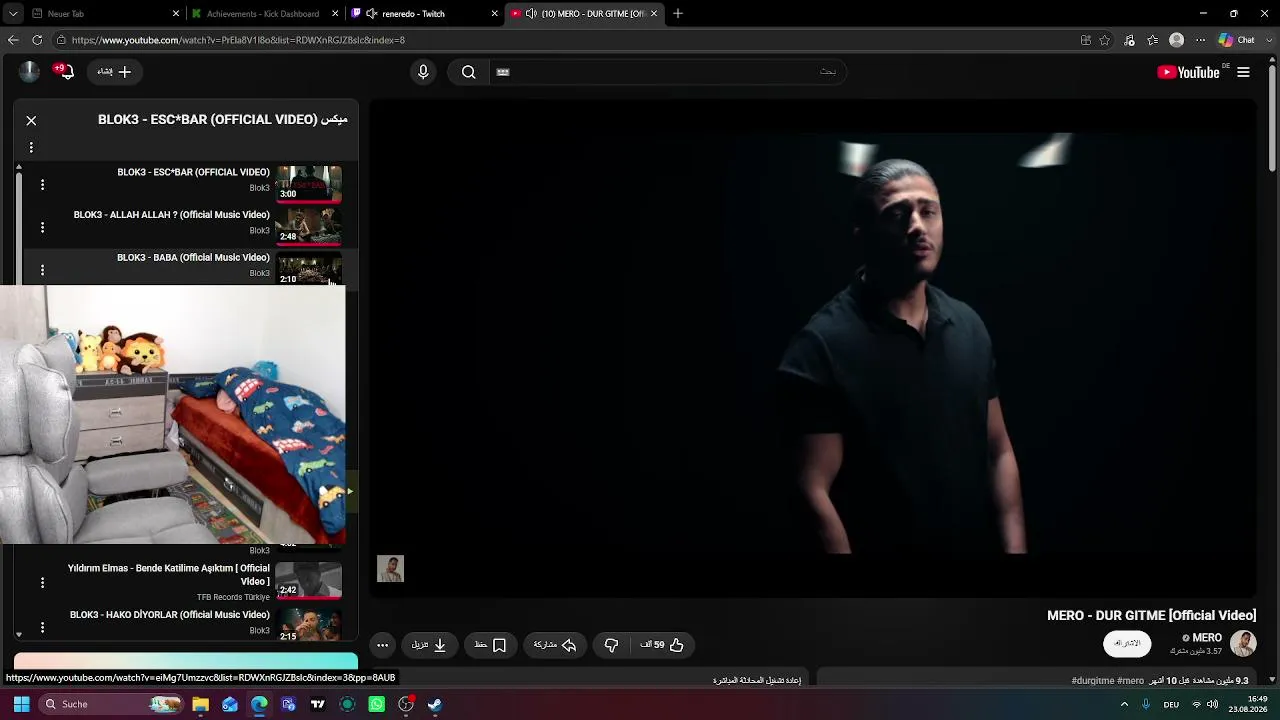Screen dimensions: 1280x720
Task: Open more actions ellipsis below video
Action: pyautogui.click(x=382, y=645)
